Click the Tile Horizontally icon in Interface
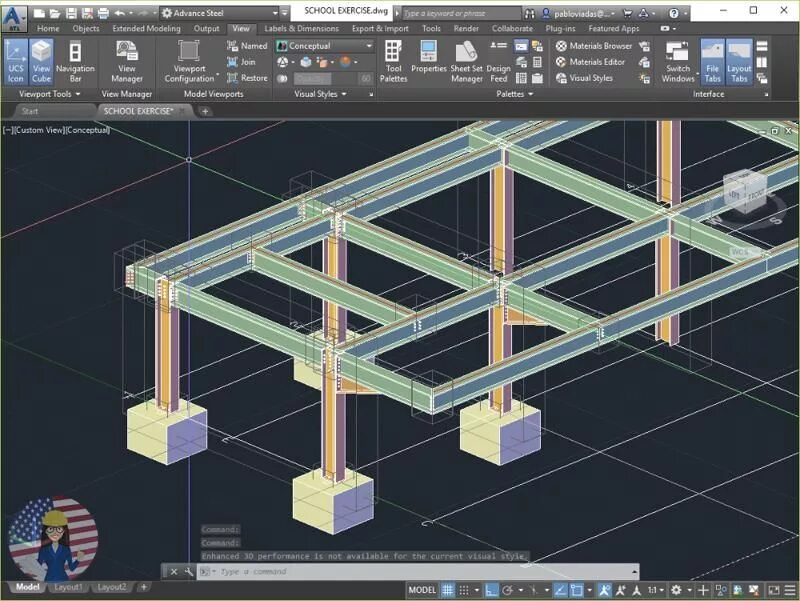The image size is (800, 601). [762, 46]
